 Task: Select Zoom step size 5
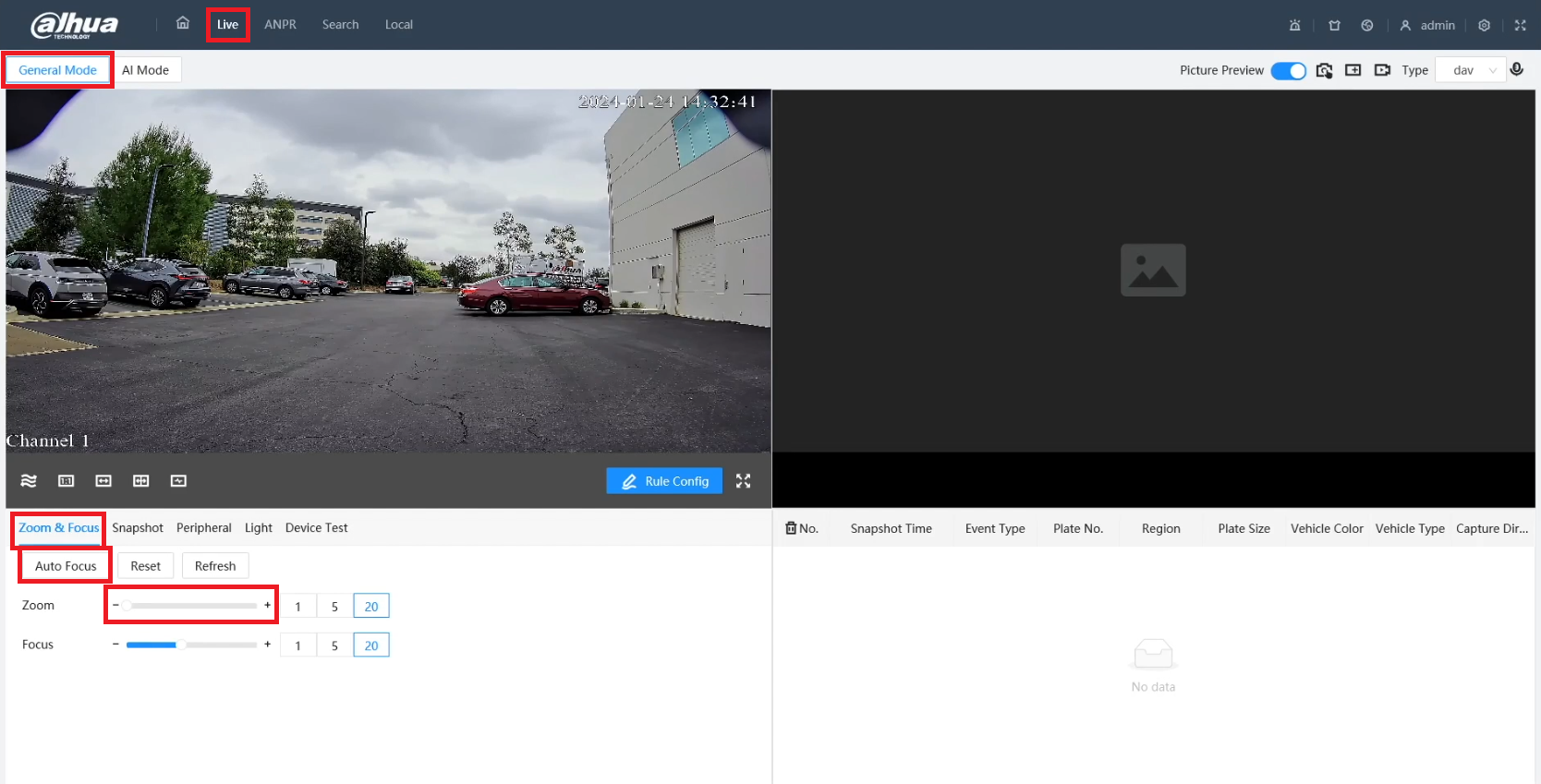[334, 606]
